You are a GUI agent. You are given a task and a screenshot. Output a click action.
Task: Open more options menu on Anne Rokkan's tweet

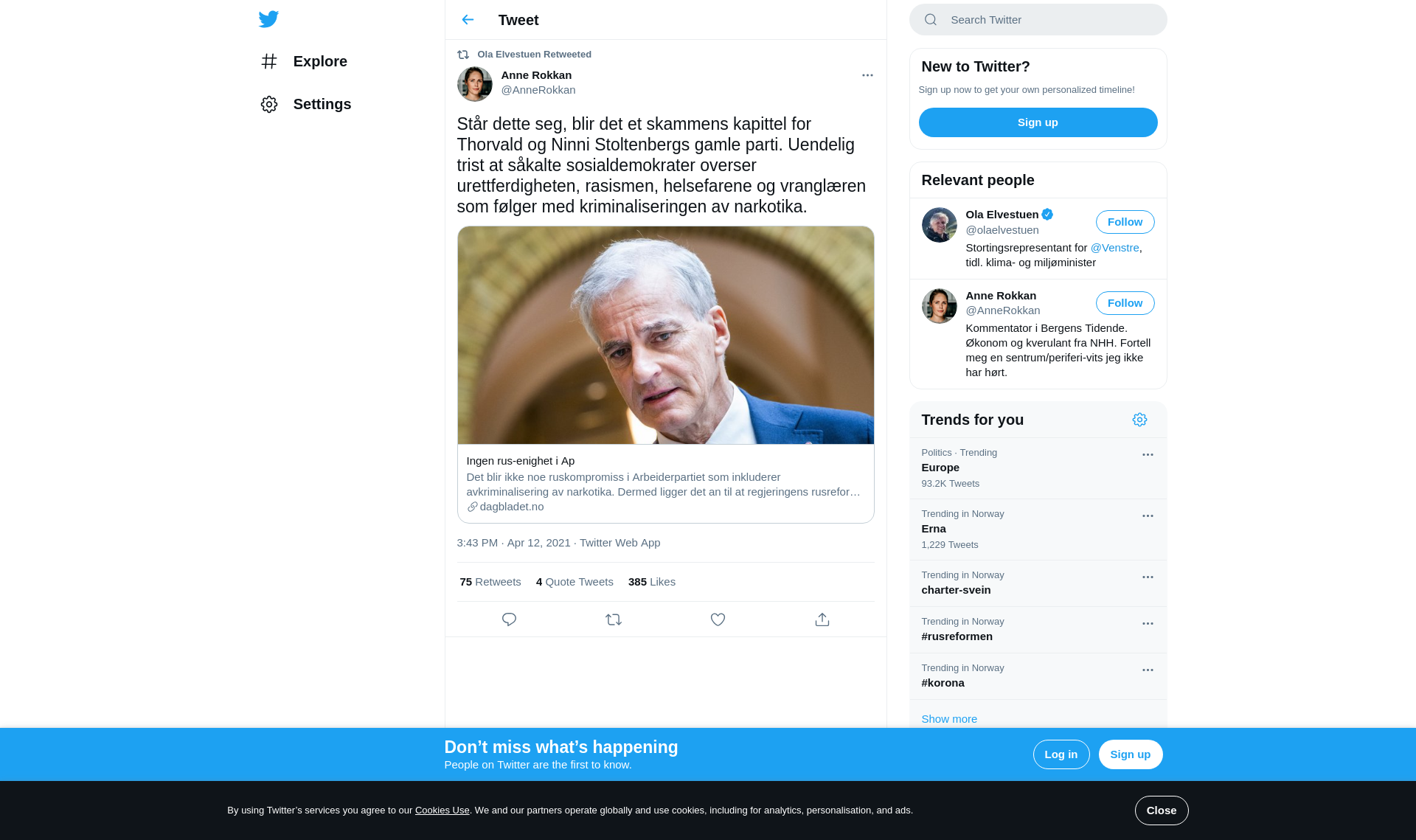tap(867, 75)
